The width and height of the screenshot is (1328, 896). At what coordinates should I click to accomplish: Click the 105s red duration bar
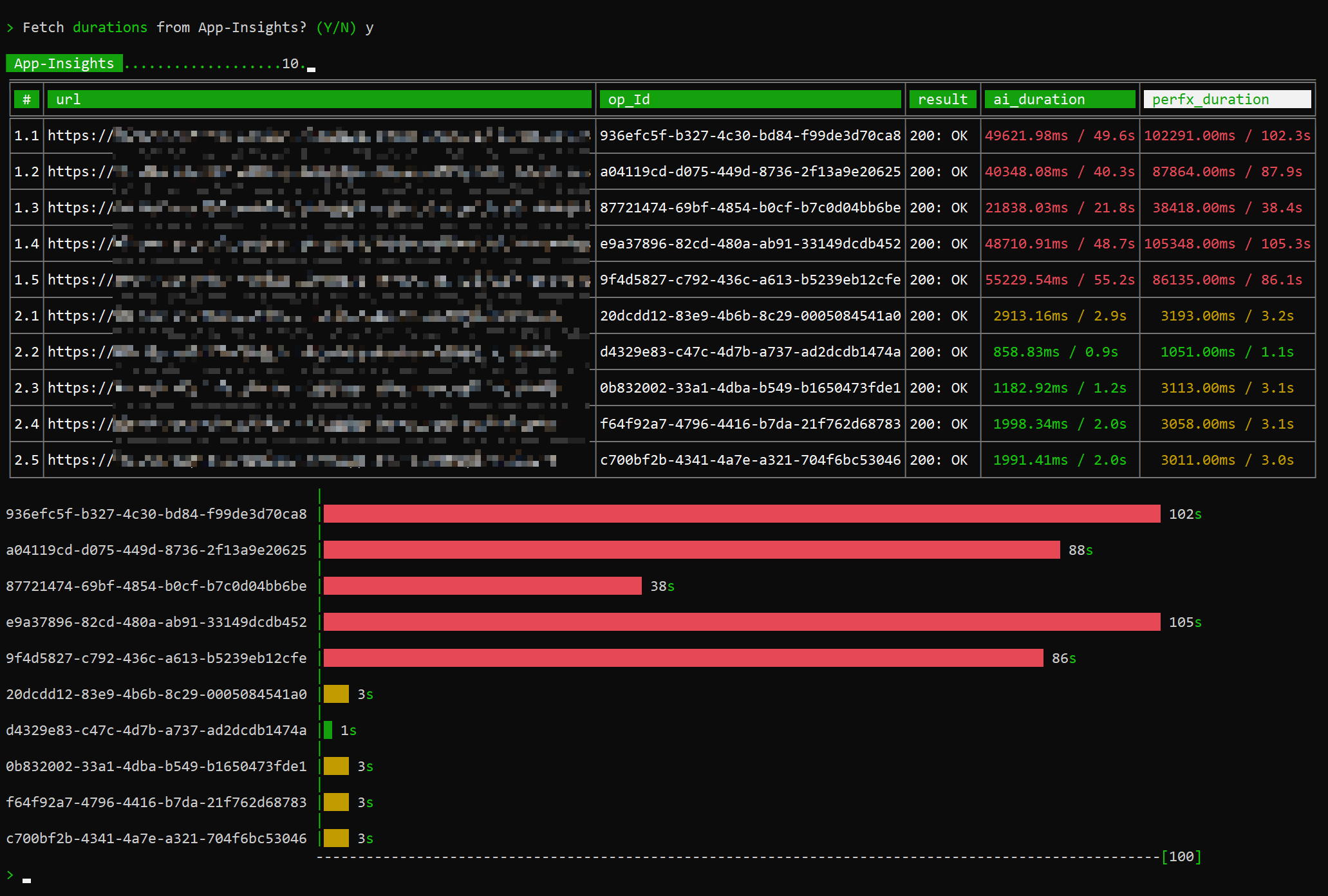741,622
